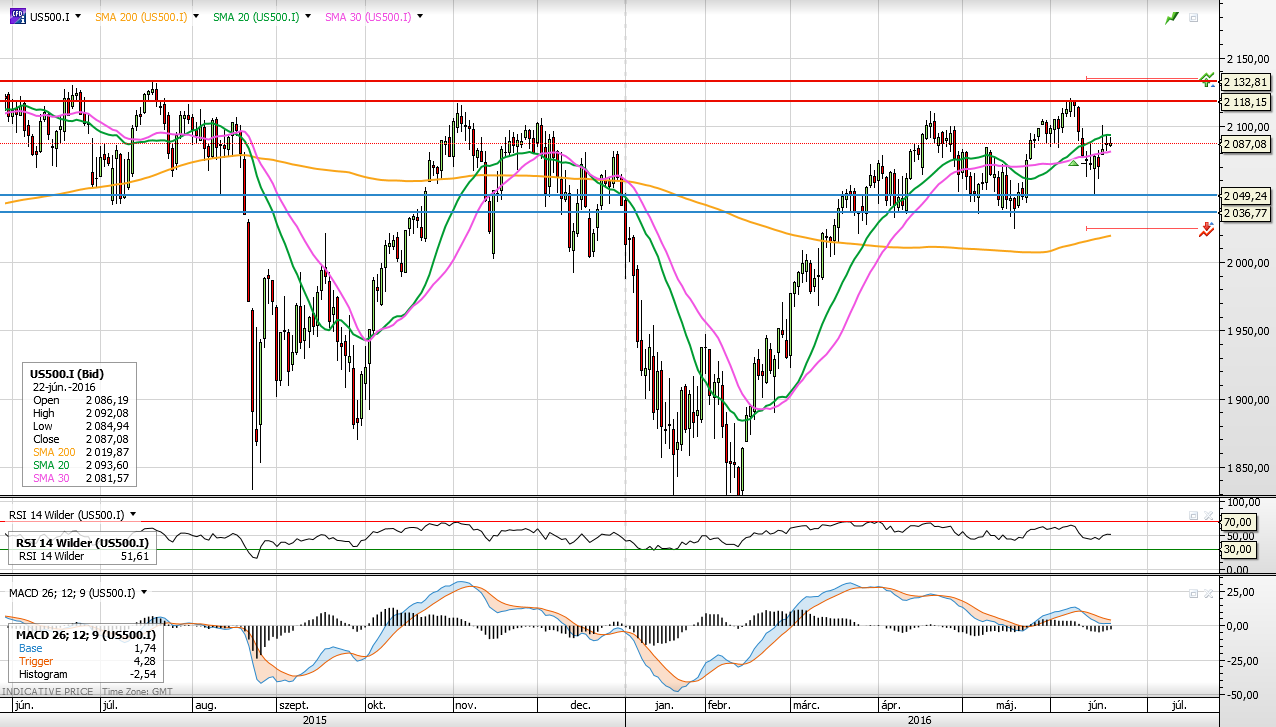Open the SMA 30 (US500.I) dropdown

[421, 17]
